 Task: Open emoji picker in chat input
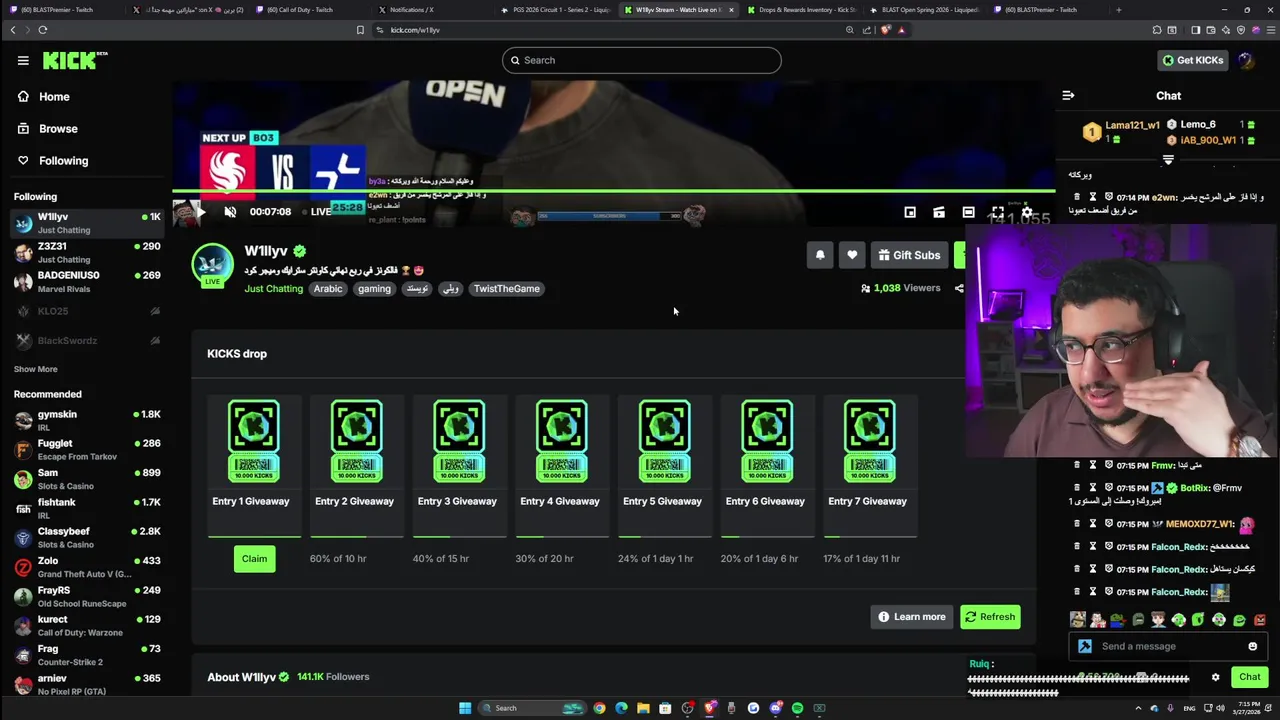(x=1252, y=647)
